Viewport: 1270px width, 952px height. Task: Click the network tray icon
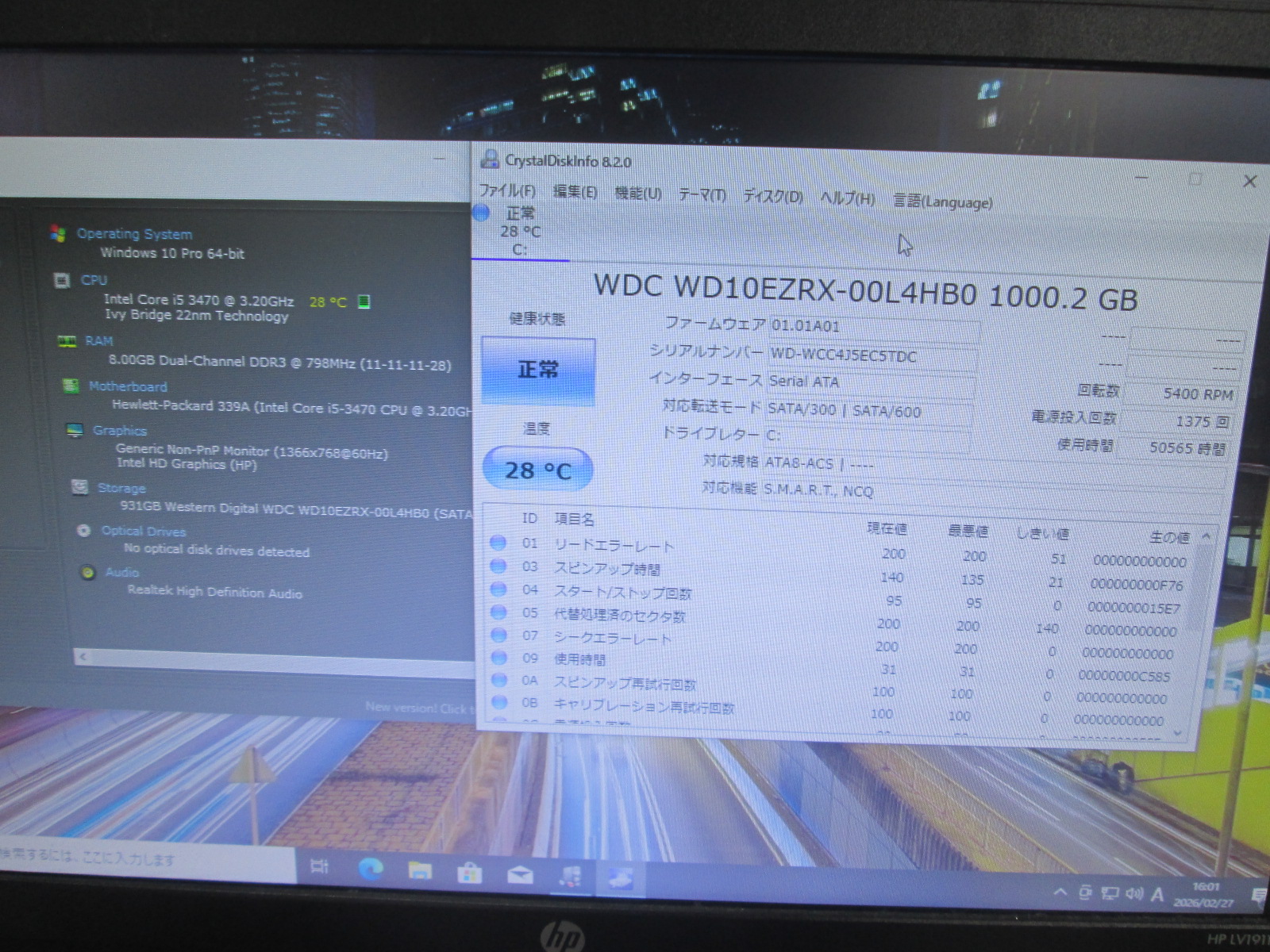point(1110,894)
